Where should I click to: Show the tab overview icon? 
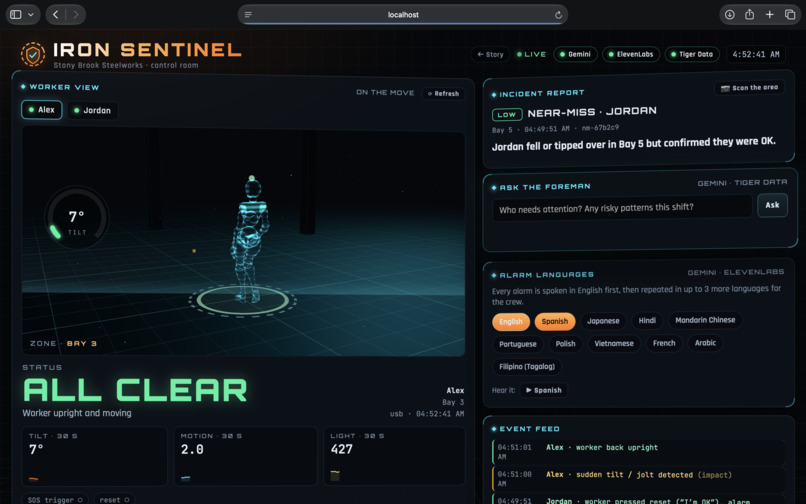coord(790,14)
